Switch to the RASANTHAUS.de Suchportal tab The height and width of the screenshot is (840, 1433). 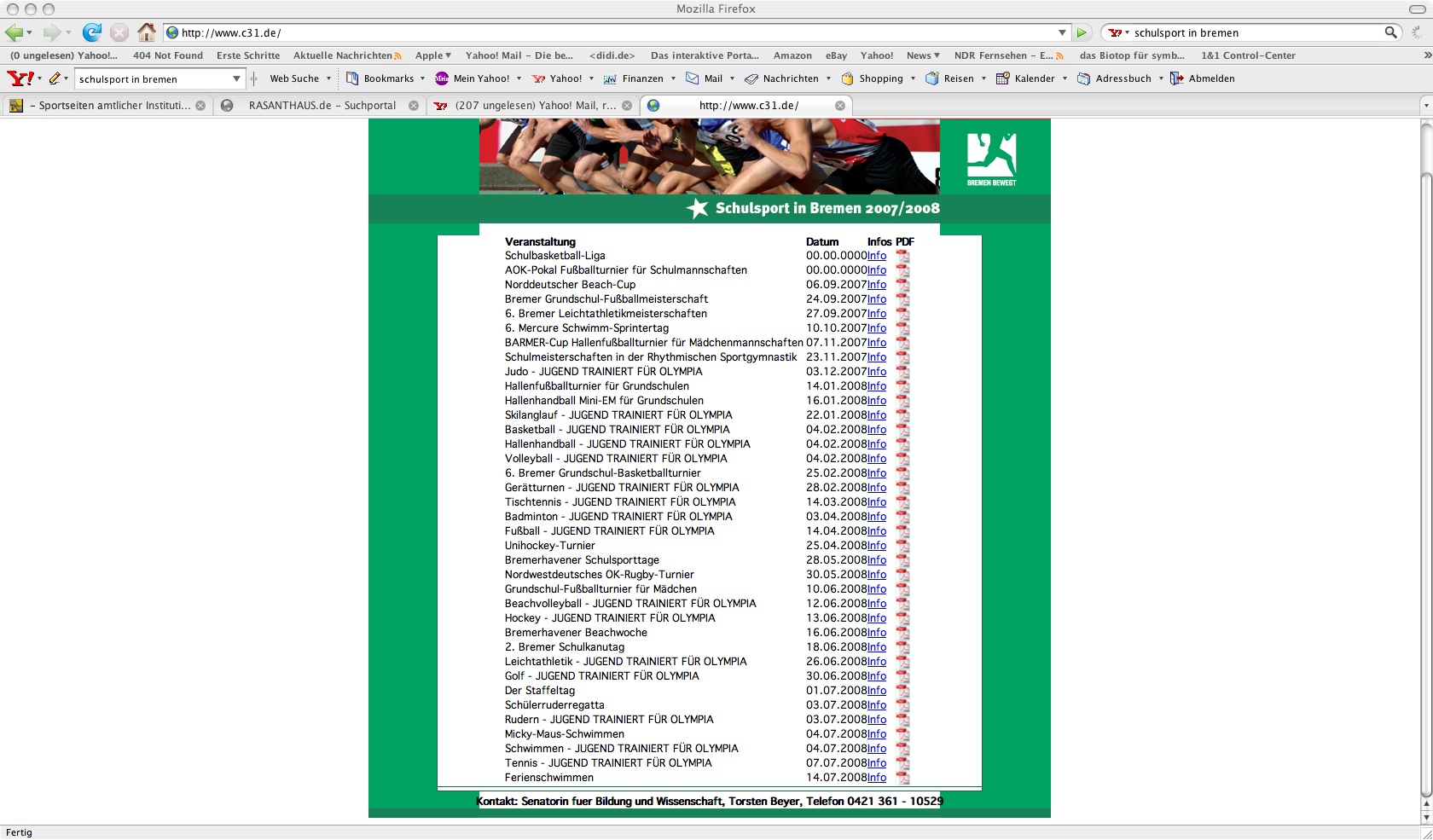coord(322,106)
